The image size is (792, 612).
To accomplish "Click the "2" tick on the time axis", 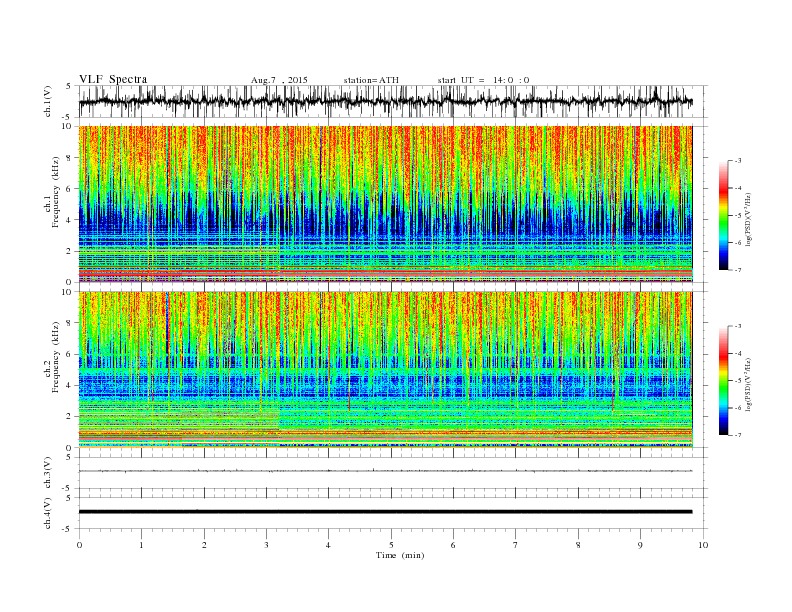I will coord(204,545).
